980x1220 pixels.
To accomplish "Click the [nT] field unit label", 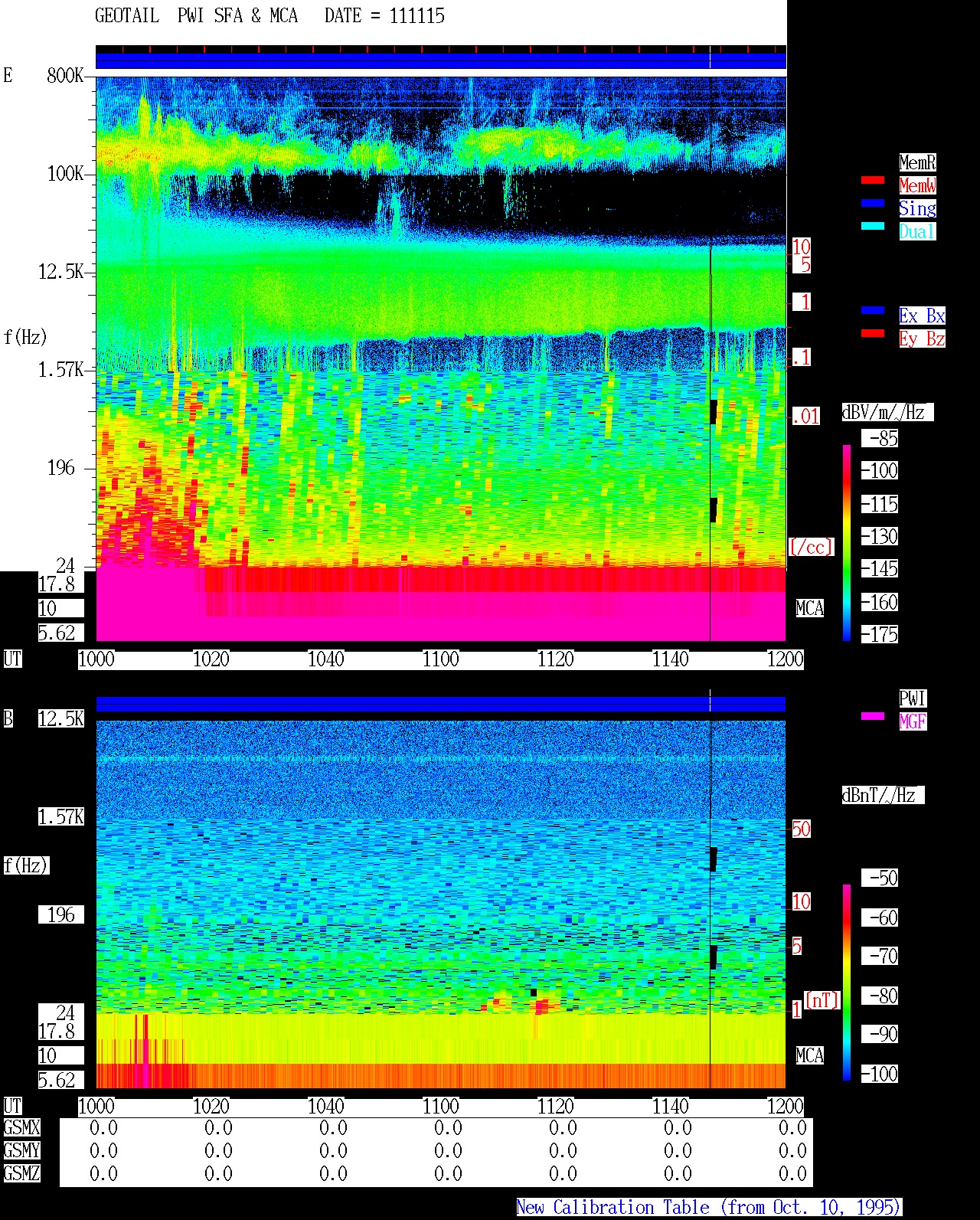I will pos(822,1000).
